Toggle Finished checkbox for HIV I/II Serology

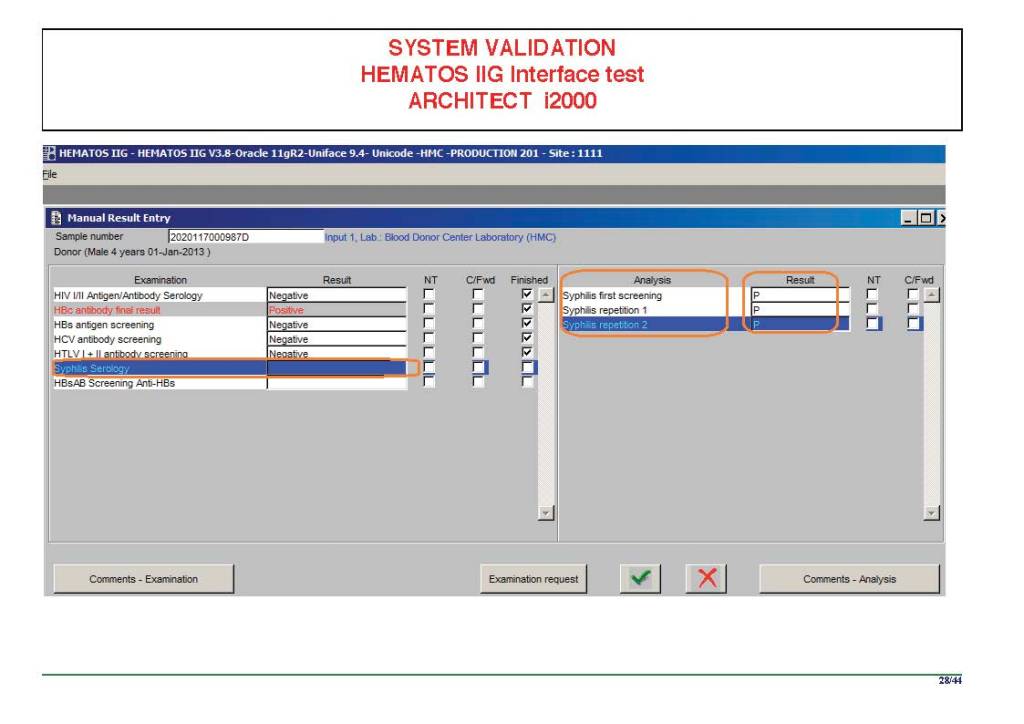pyautogui.click(x=527, y=295)
